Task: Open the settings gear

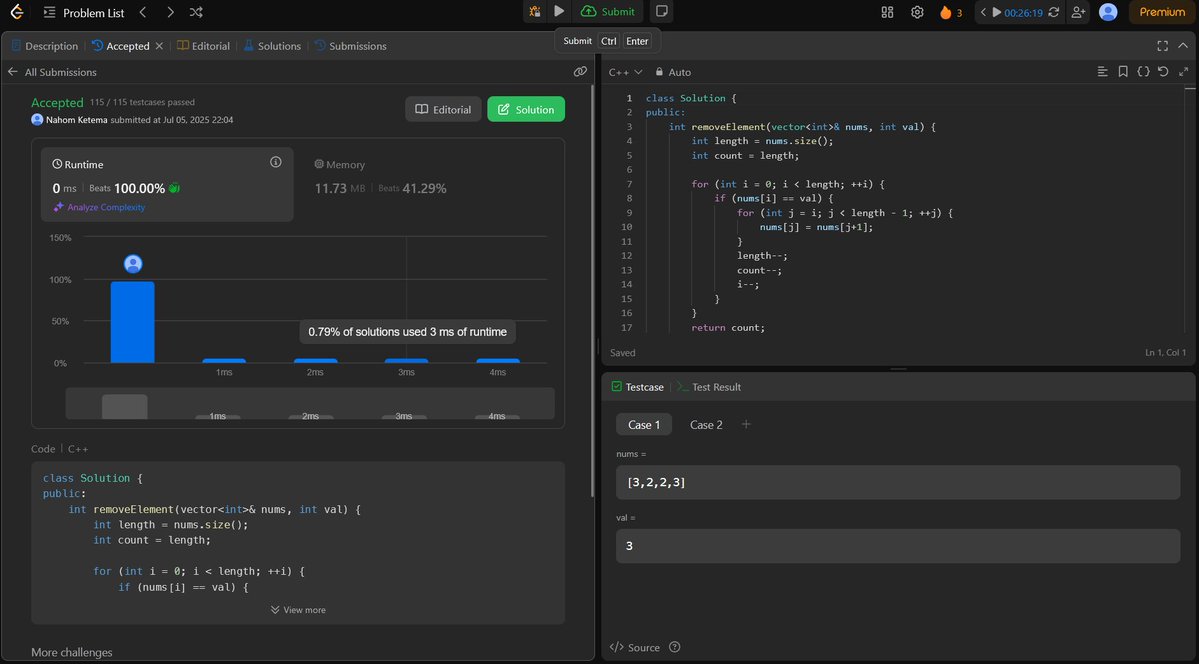Action: click(x=917, y=12)
